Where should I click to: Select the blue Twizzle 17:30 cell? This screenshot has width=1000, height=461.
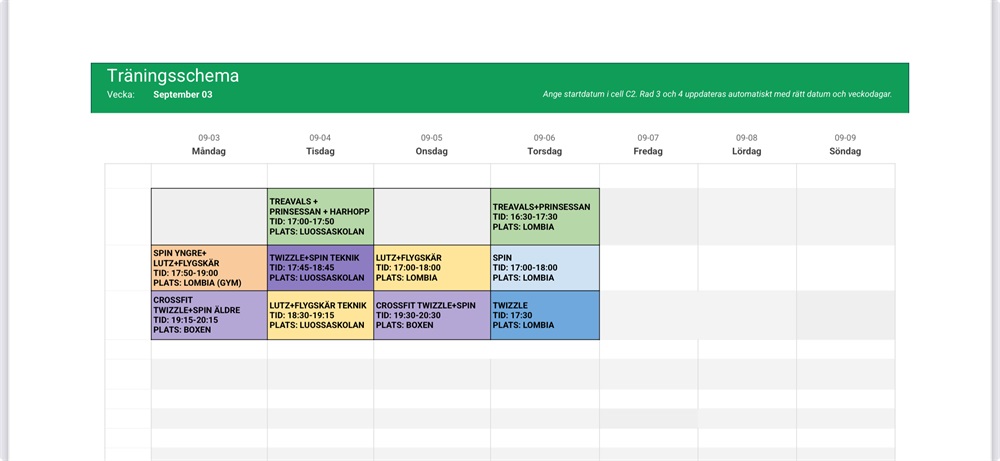point(545,315)
